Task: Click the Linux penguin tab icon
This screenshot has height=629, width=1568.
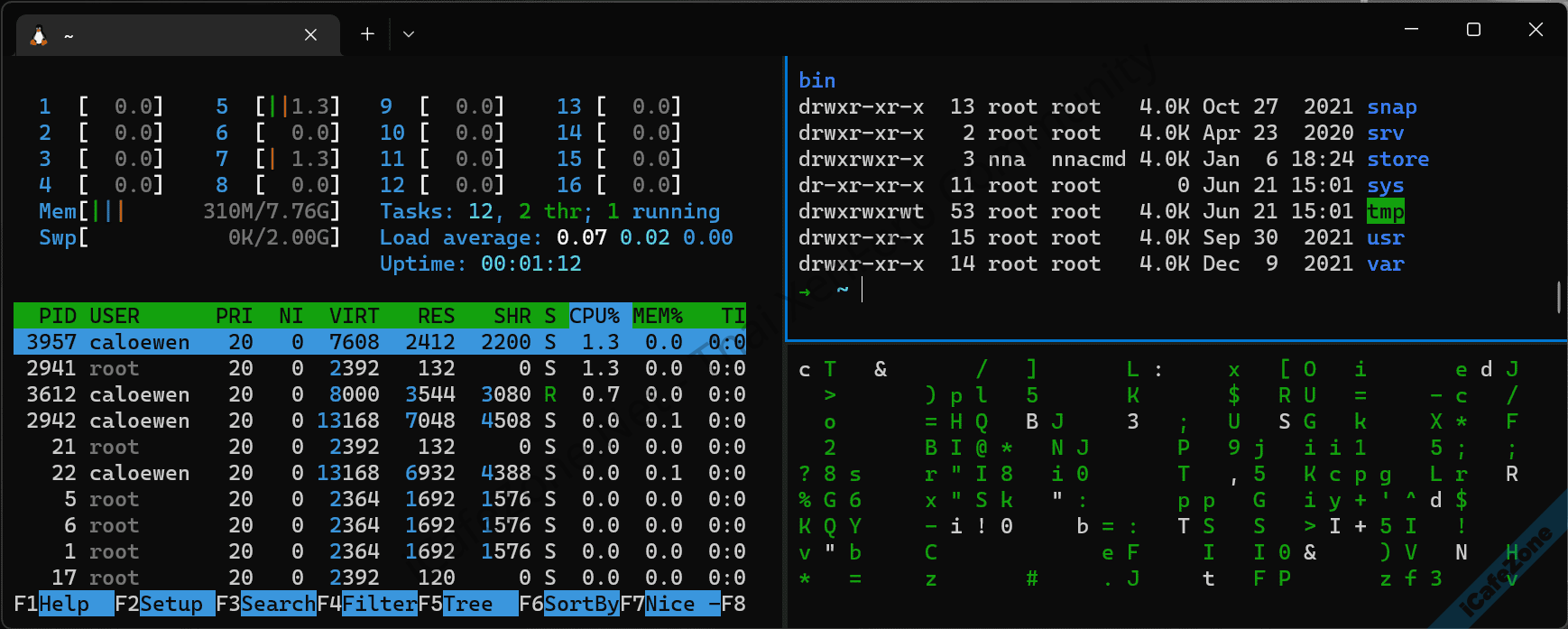Action: [39, 35]
